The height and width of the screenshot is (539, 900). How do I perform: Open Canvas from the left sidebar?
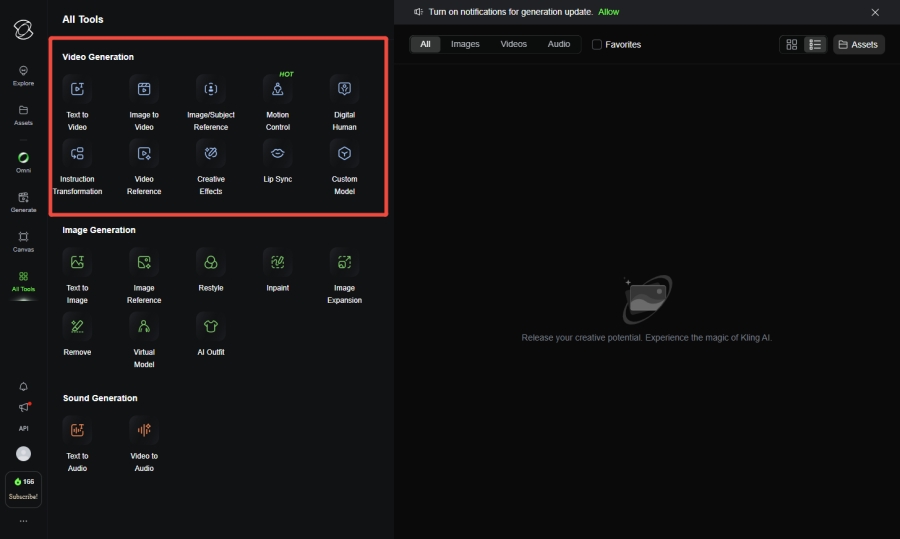point(23,241)
